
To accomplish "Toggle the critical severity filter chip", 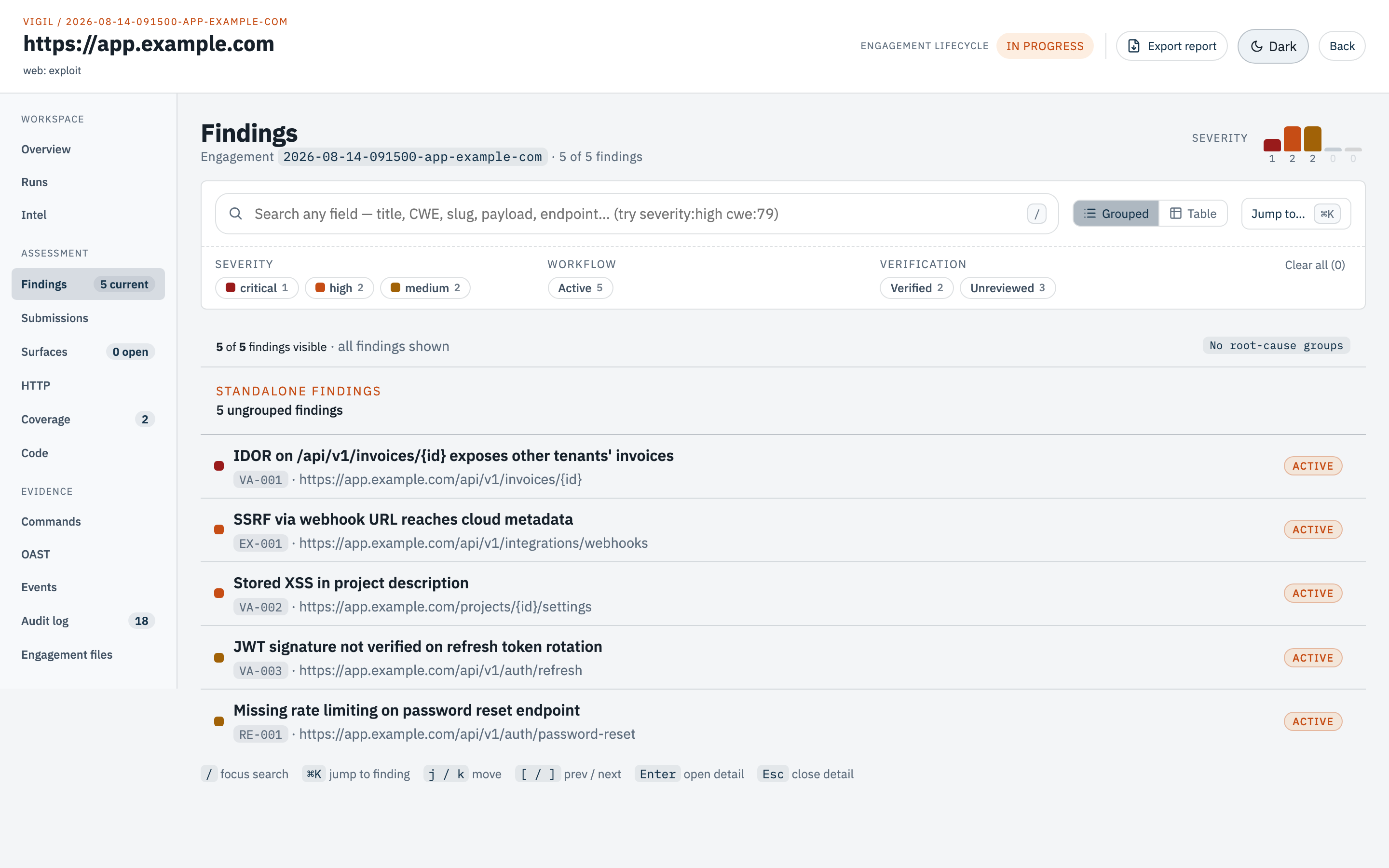I will pyautogui.click(x=257, y=287).
